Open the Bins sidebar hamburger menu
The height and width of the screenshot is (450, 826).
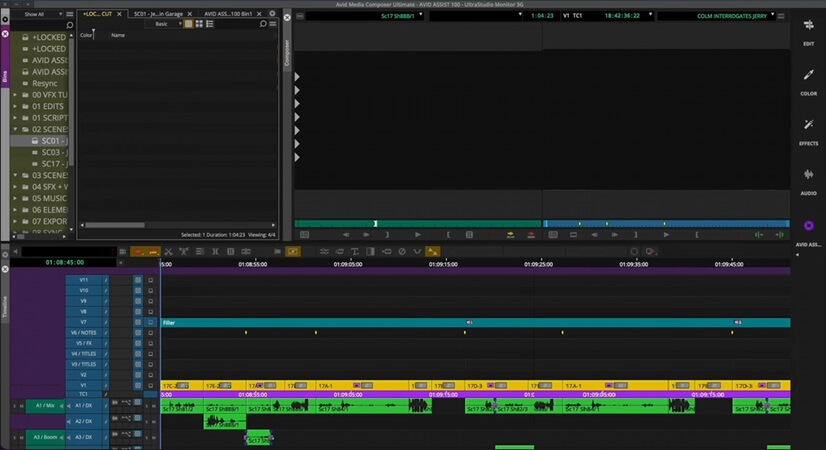(x=70, y=14)
